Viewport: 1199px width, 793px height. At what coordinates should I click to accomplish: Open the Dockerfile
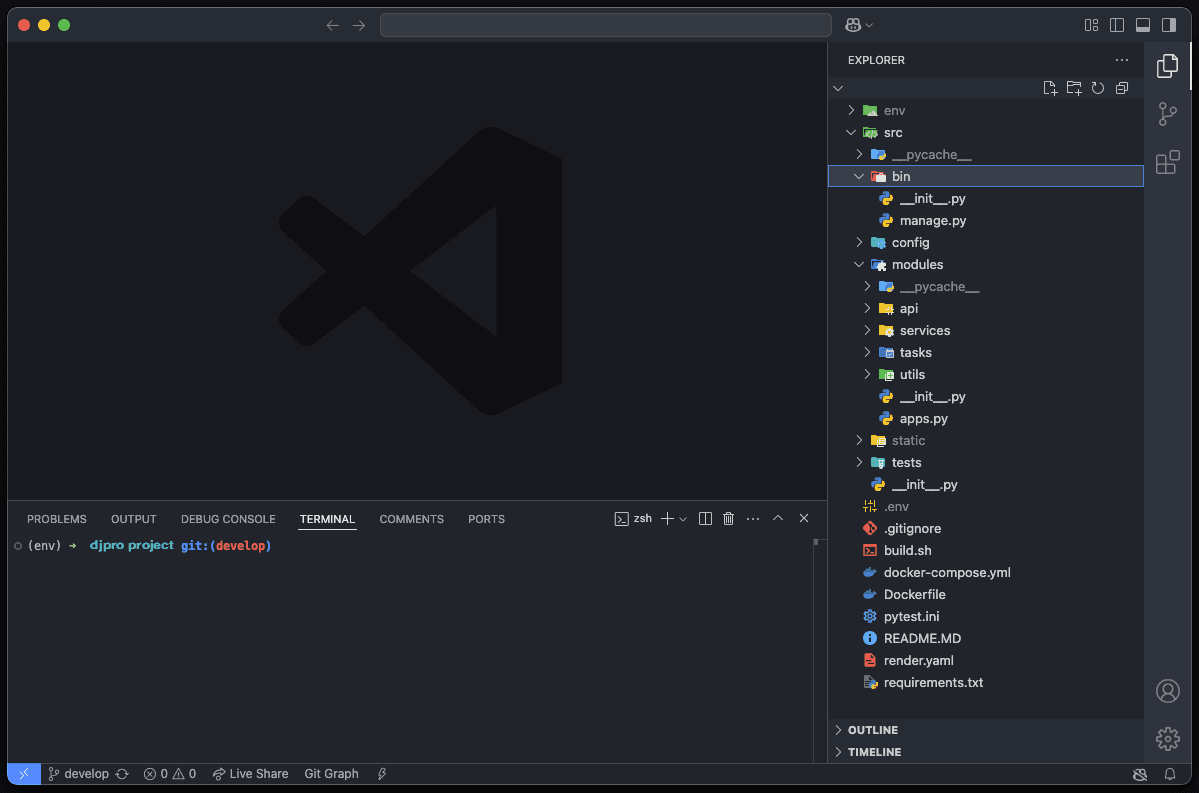click(986, 594)
